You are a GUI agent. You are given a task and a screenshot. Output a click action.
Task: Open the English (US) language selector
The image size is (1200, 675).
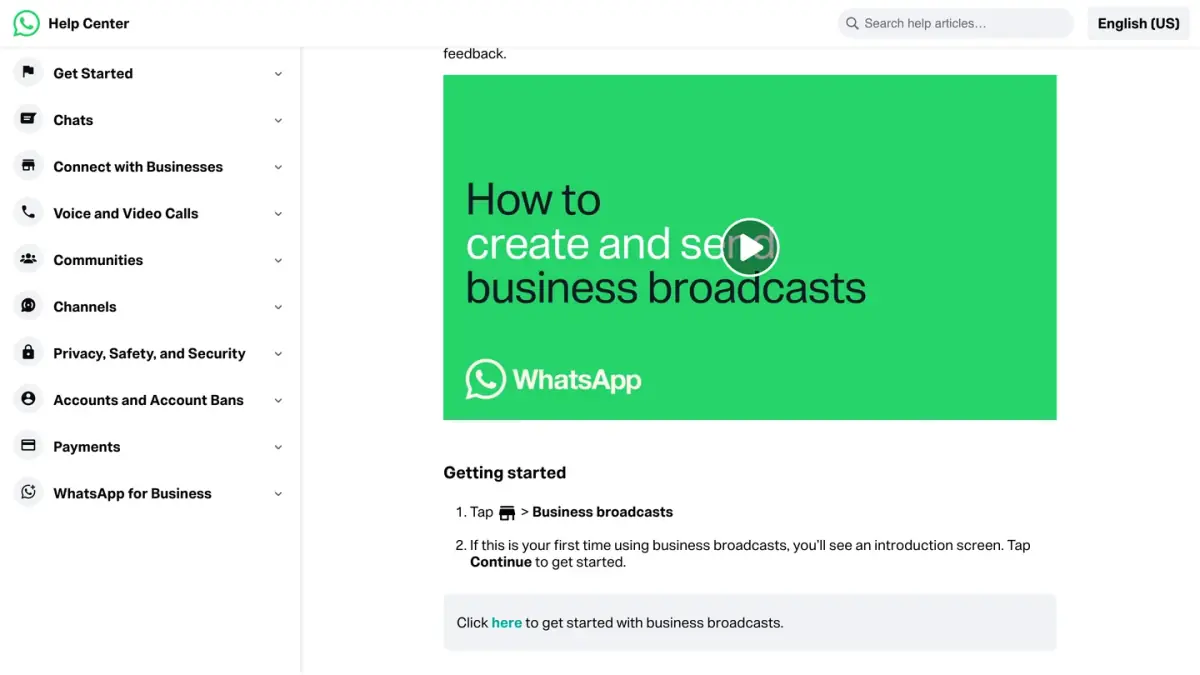pyautogui.click(x=1138, y=23)
